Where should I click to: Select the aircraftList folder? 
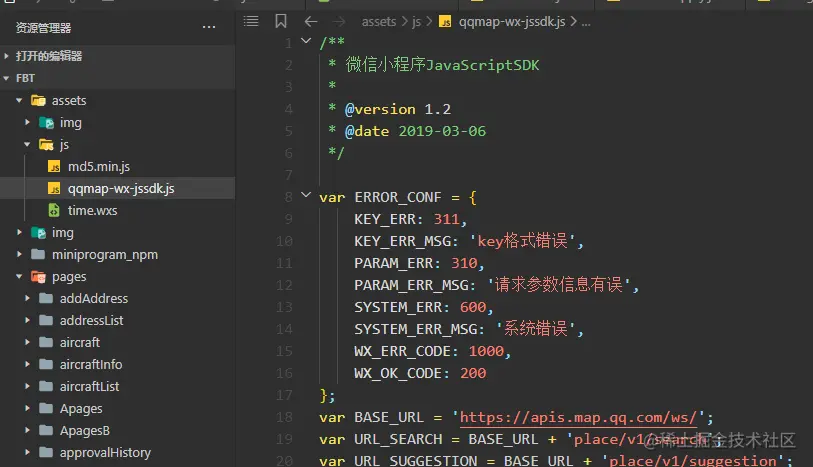pos(89,387)
